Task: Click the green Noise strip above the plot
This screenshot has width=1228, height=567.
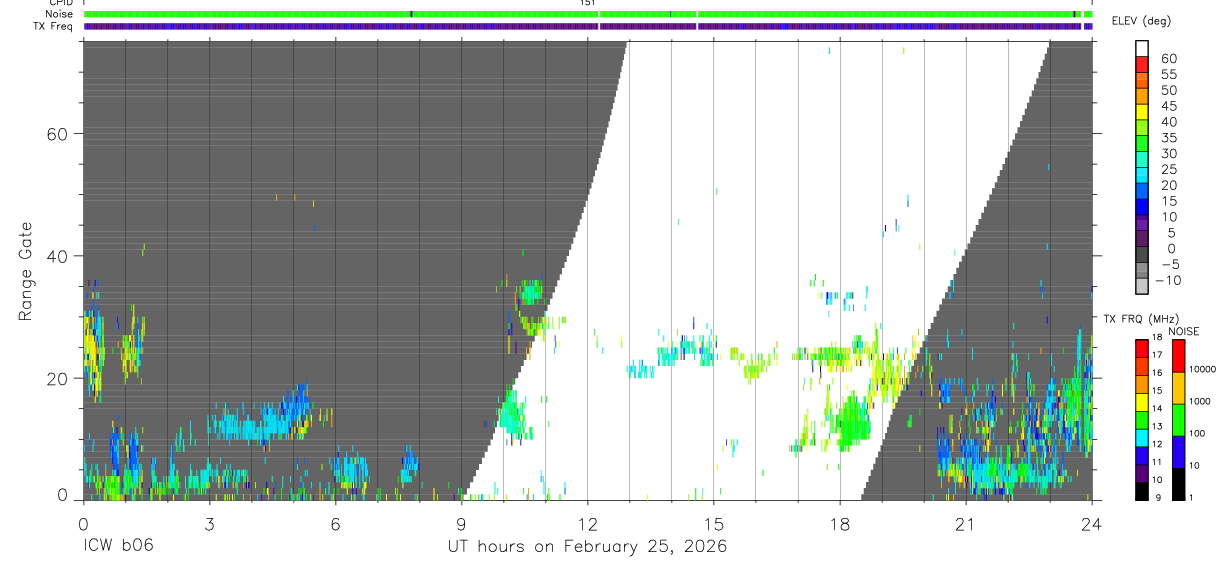Action: pos(588,14)
